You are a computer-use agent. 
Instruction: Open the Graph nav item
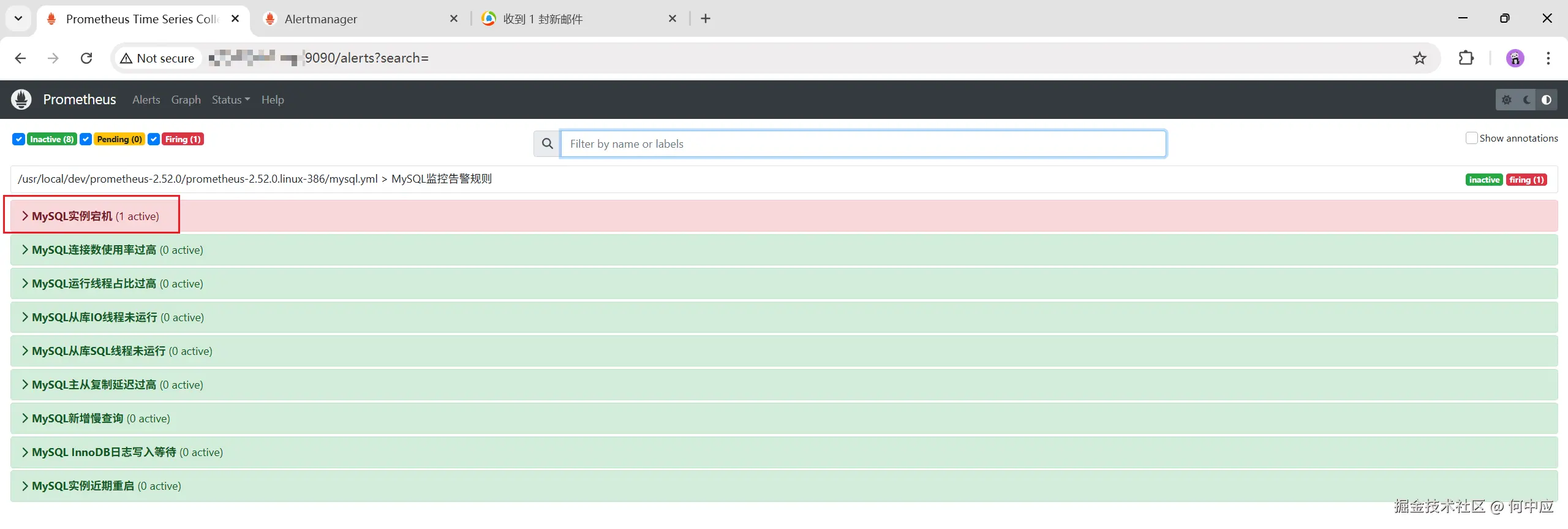coord(186,99)
